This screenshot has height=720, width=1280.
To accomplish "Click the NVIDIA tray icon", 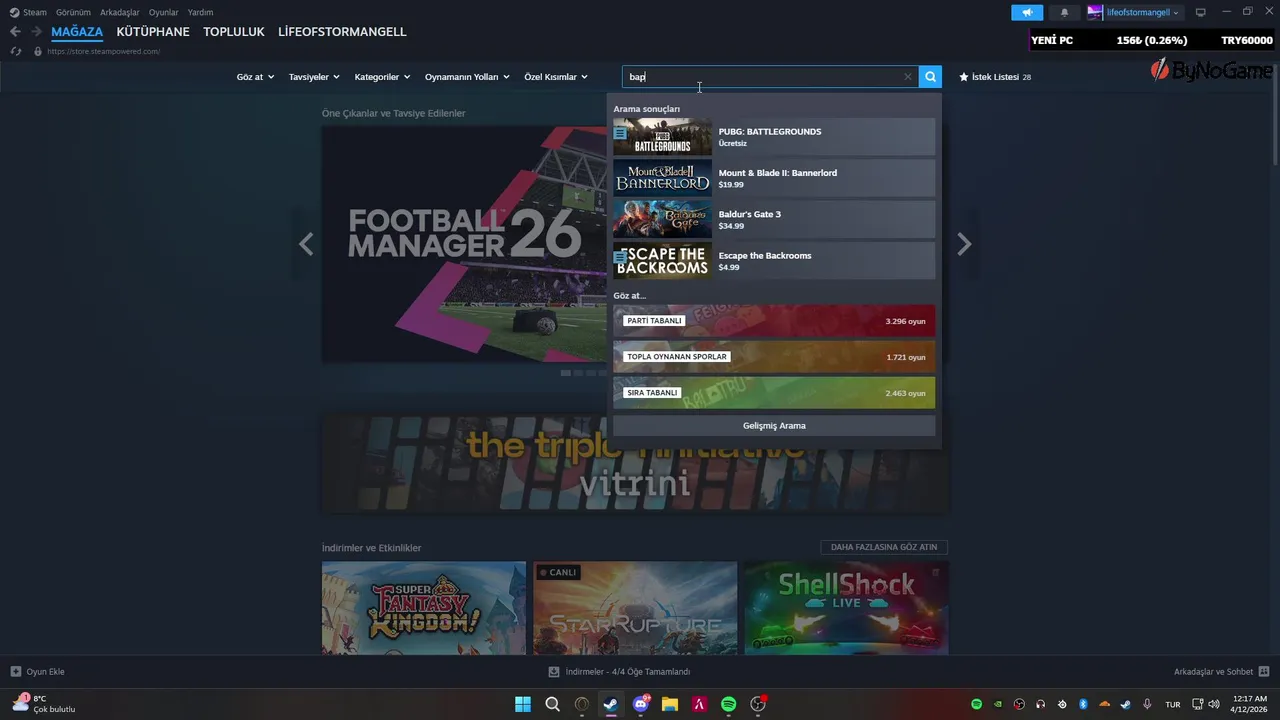I will pyautogui.click(x=998, y=704).
